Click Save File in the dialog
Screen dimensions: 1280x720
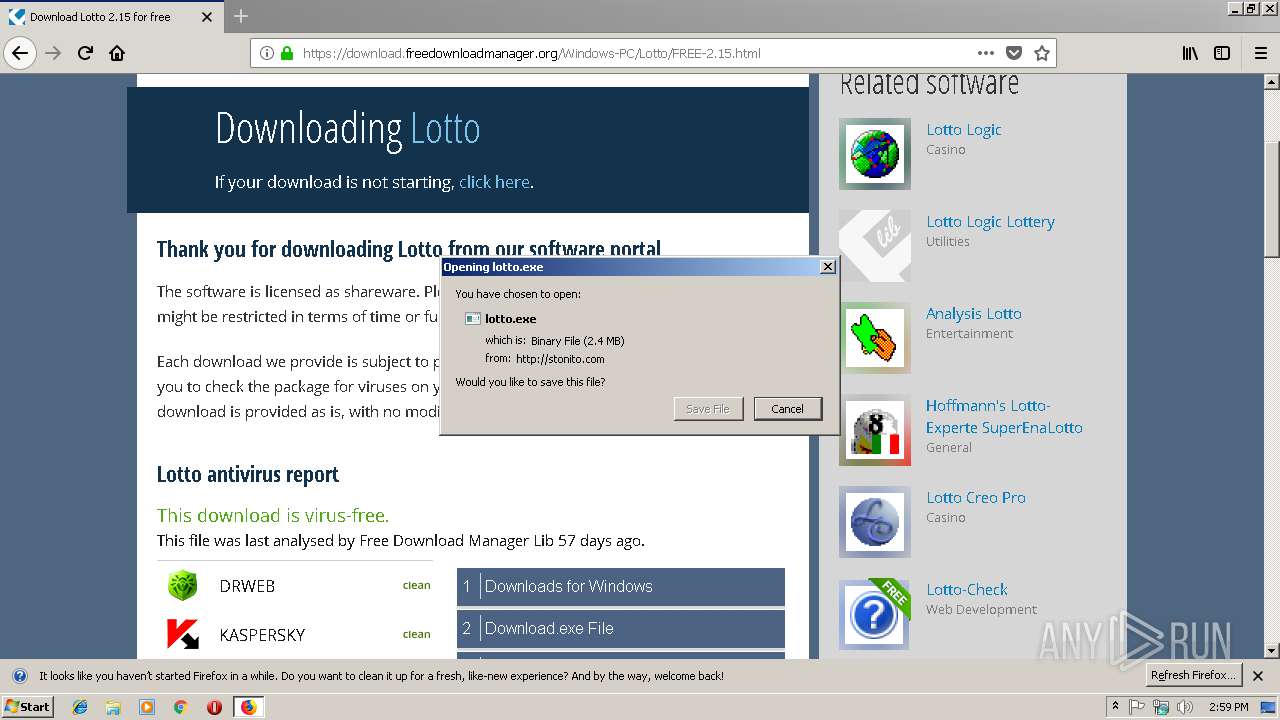tap(708, 408)
